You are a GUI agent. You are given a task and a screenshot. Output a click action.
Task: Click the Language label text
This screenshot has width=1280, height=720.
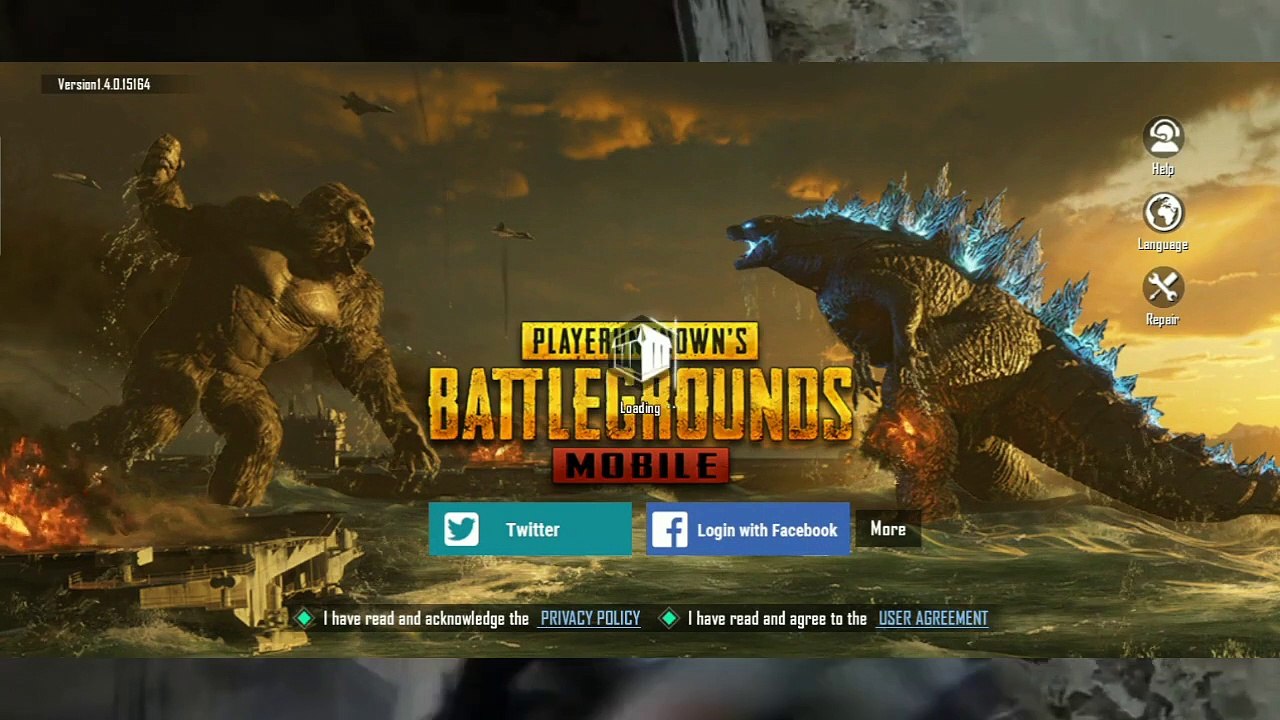coord(1163,245)
